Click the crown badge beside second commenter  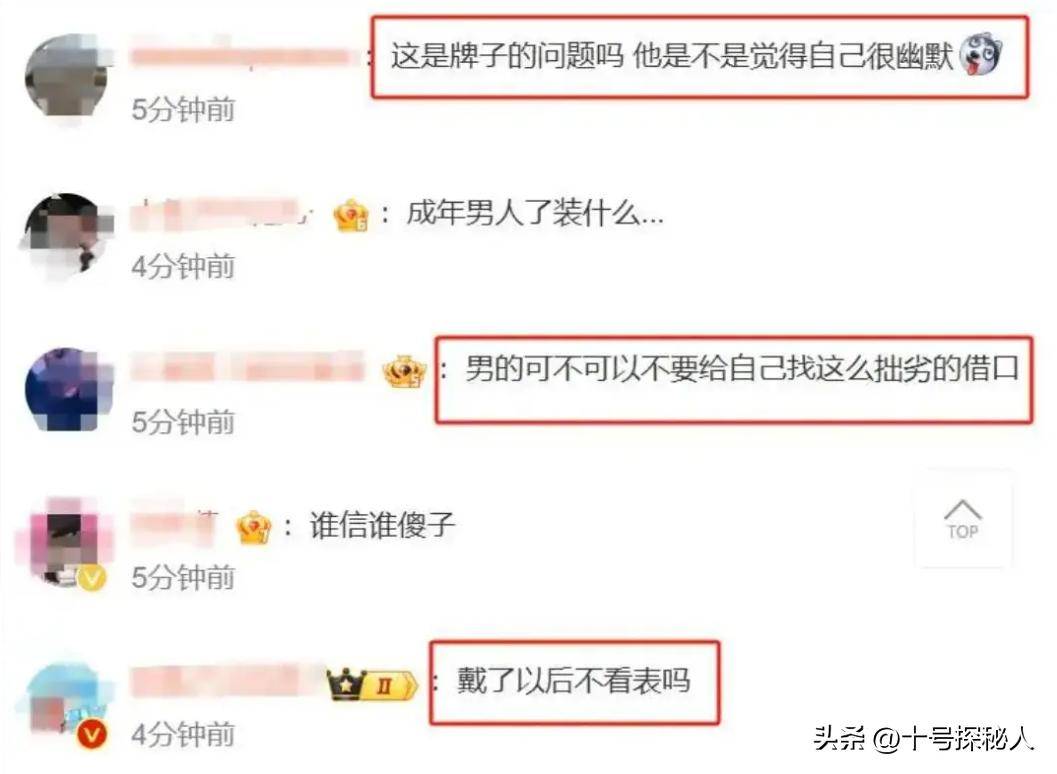pyautogui.click(x=351, y=216)
